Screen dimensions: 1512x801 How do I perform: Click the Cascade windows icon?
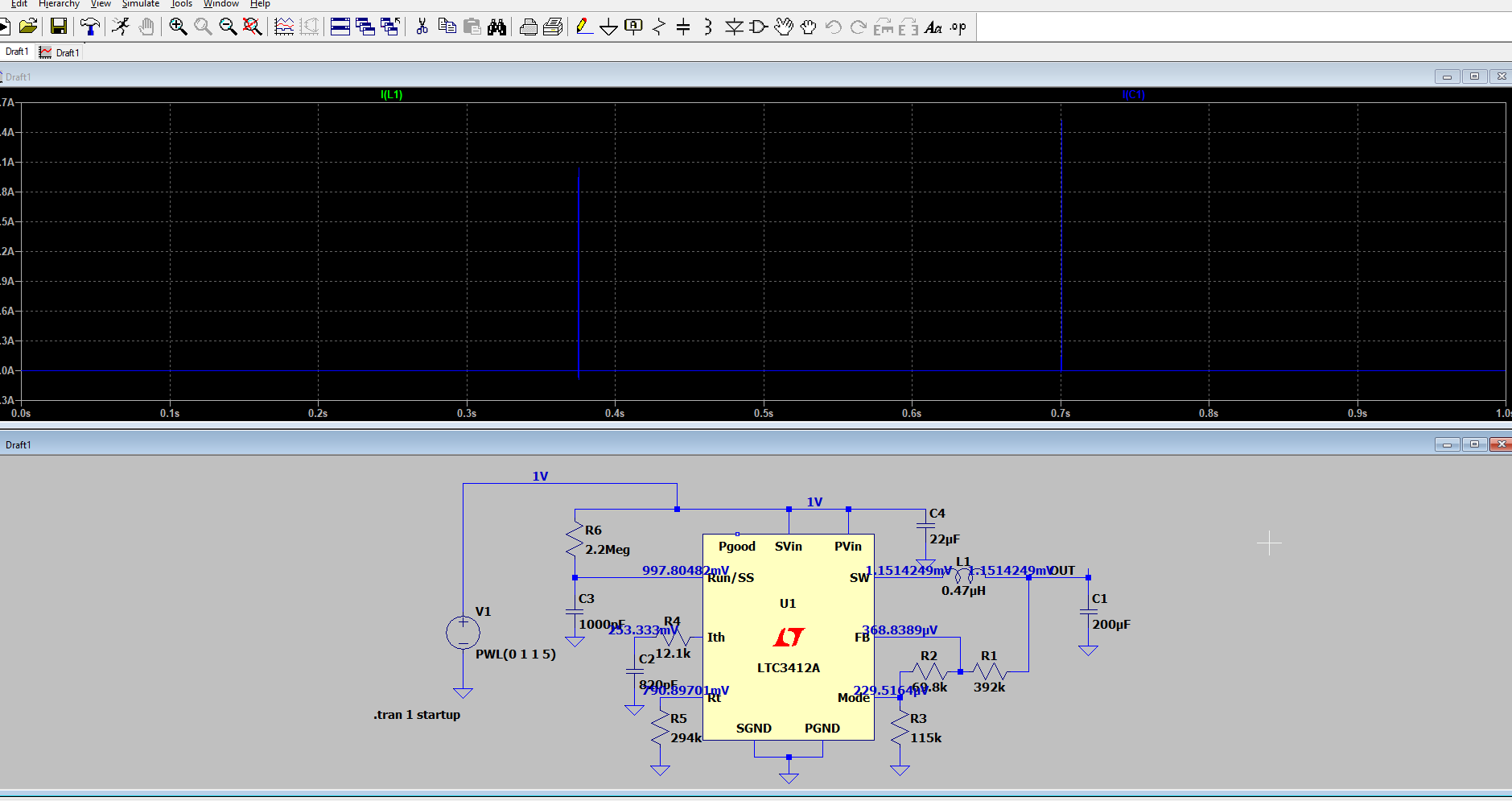pyautogui.click(x=365, y=27)
